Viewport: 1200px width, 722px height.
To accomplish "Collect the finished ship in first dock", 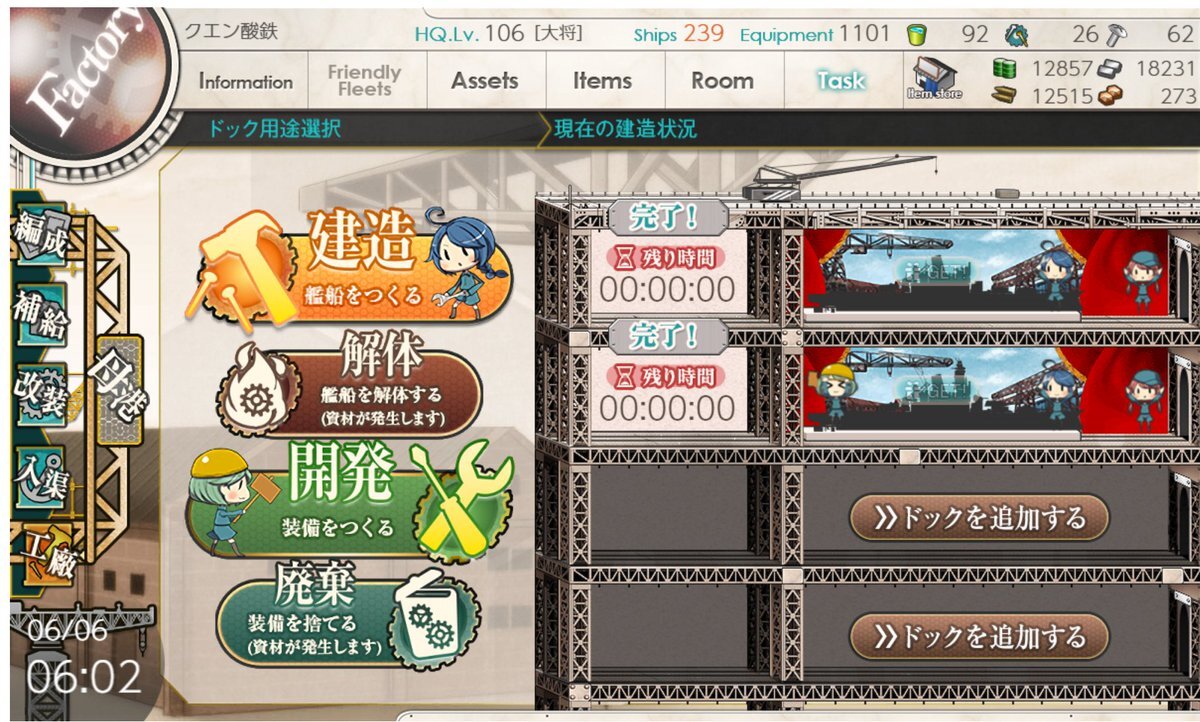I will coord(985,273).
